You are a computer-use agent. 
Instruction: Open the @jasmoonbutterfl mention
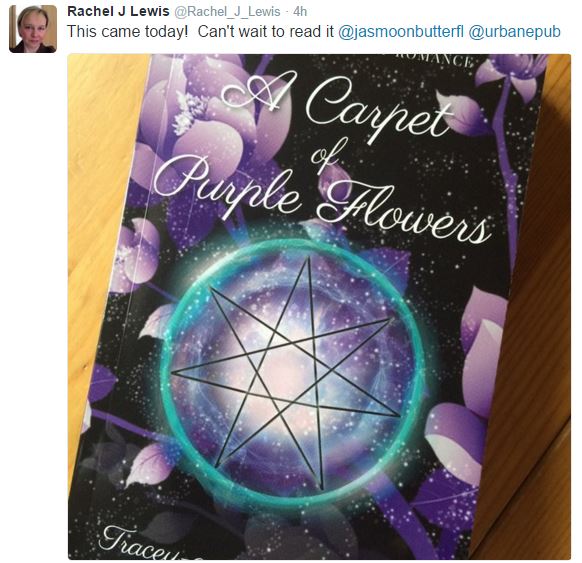[401, 32]
